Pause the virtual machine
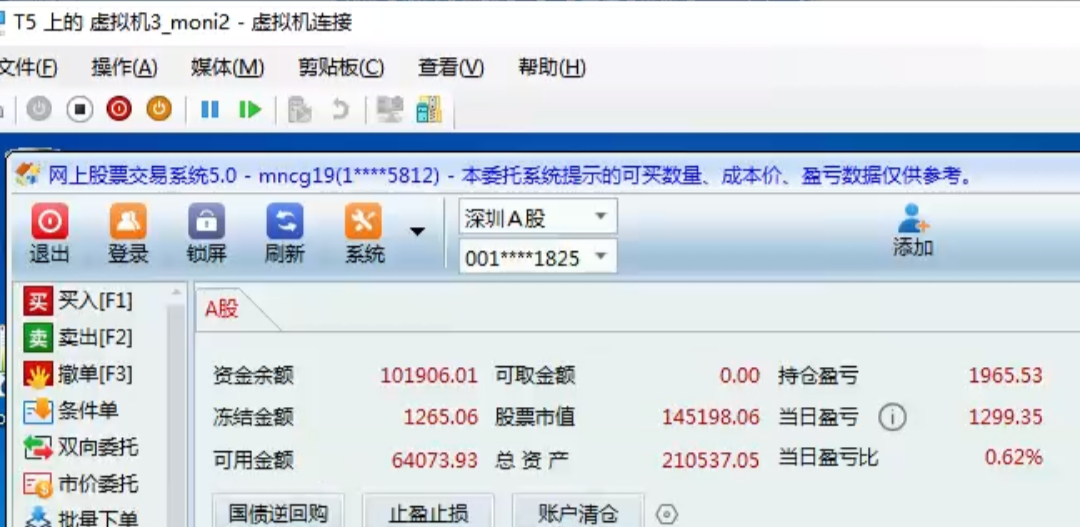1080x527 pixels. (210, 109)
